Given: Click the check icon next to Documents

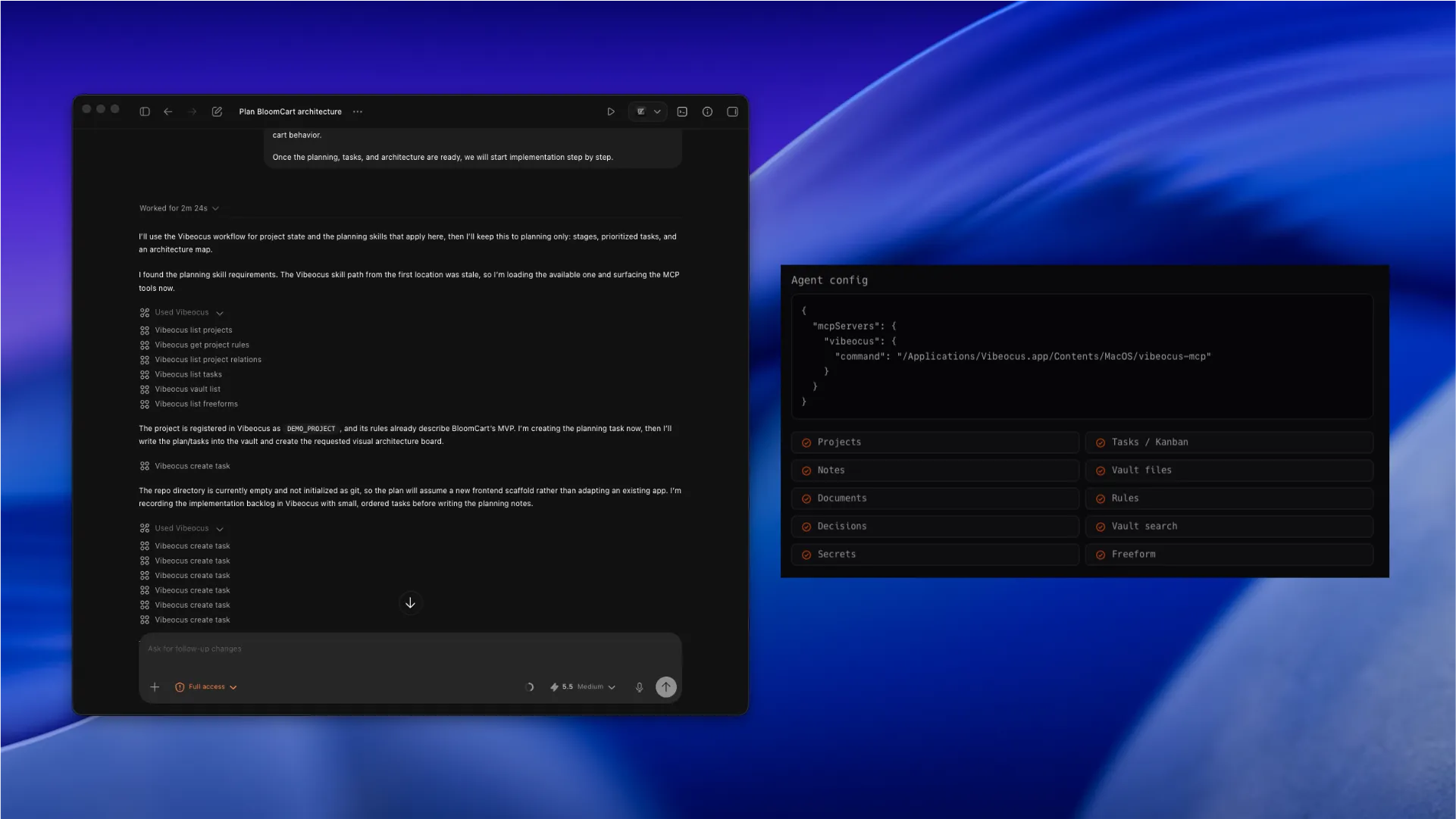Looking at the screenshot, I should pyautogui.click(x=806, y=499).
